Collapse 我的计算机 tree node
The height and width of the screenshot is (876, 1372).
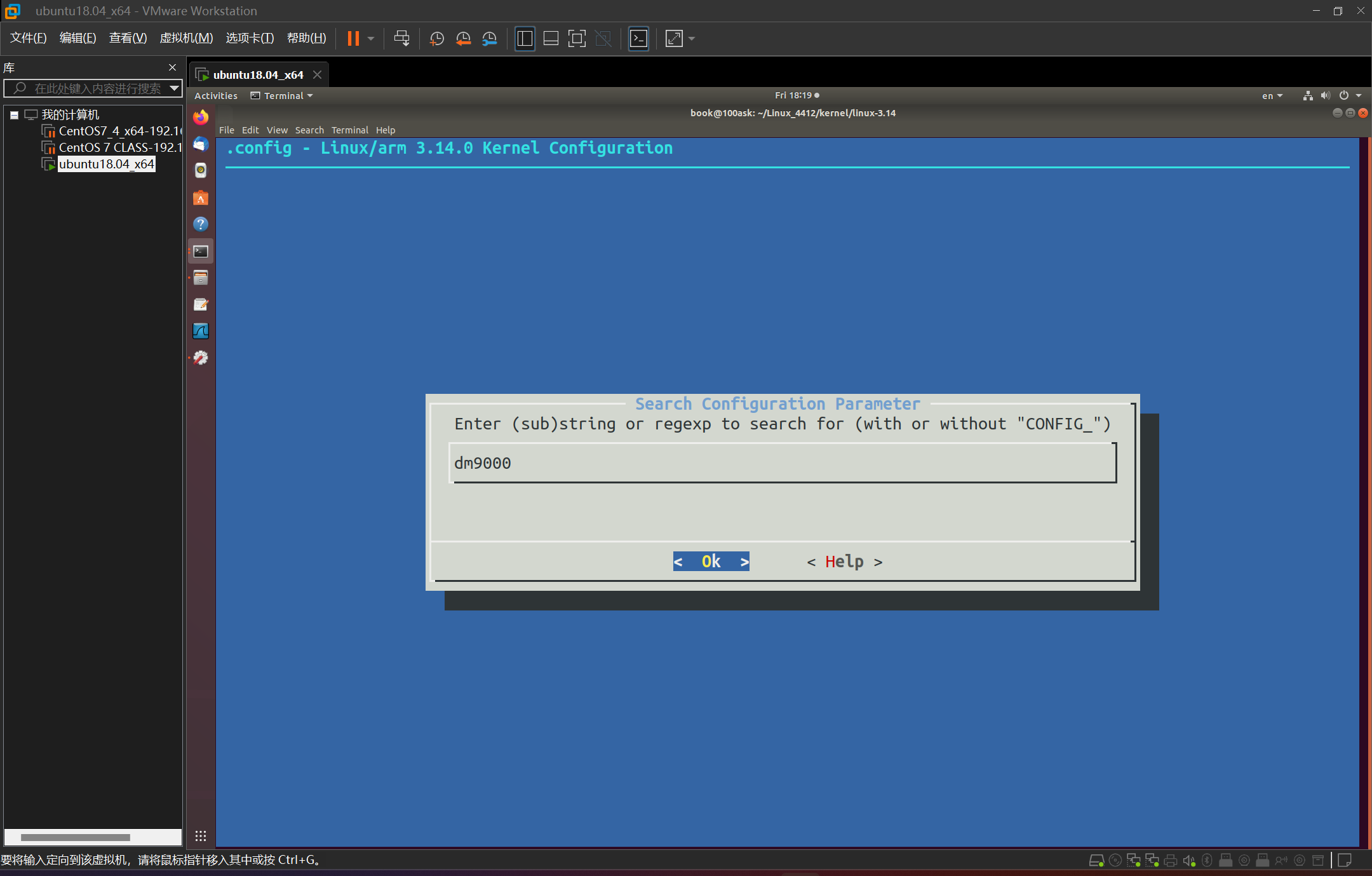14,115
